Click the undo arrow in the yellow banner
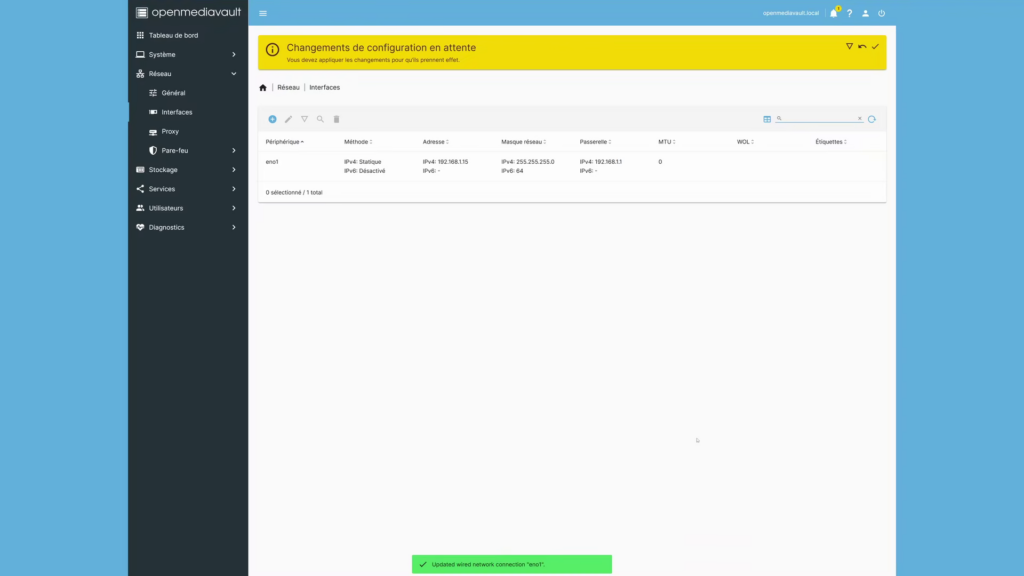 862,46
